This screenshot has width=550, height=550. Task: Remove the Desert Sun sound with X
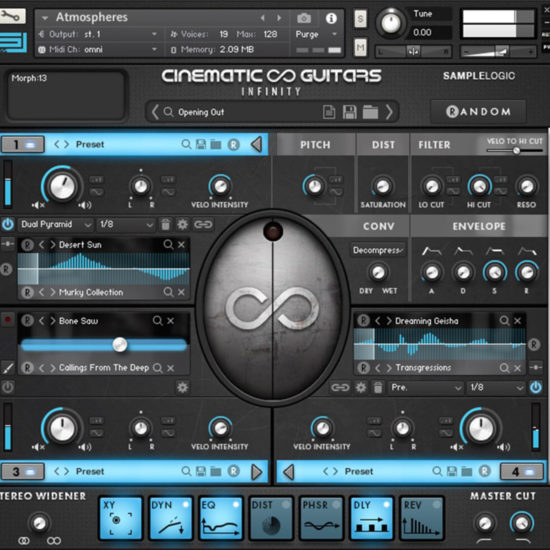pos(181,245)
